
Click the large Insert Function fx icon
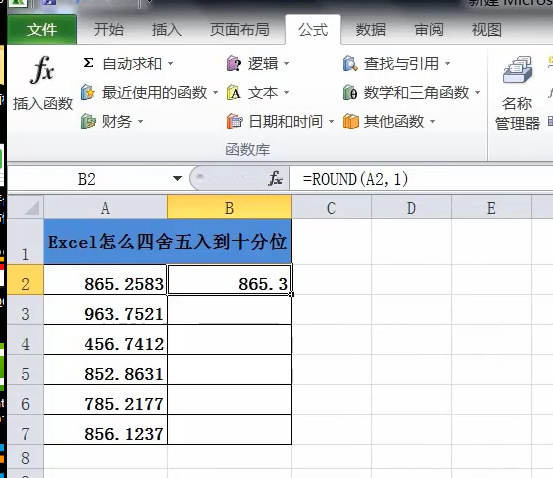tap(42, 70)
